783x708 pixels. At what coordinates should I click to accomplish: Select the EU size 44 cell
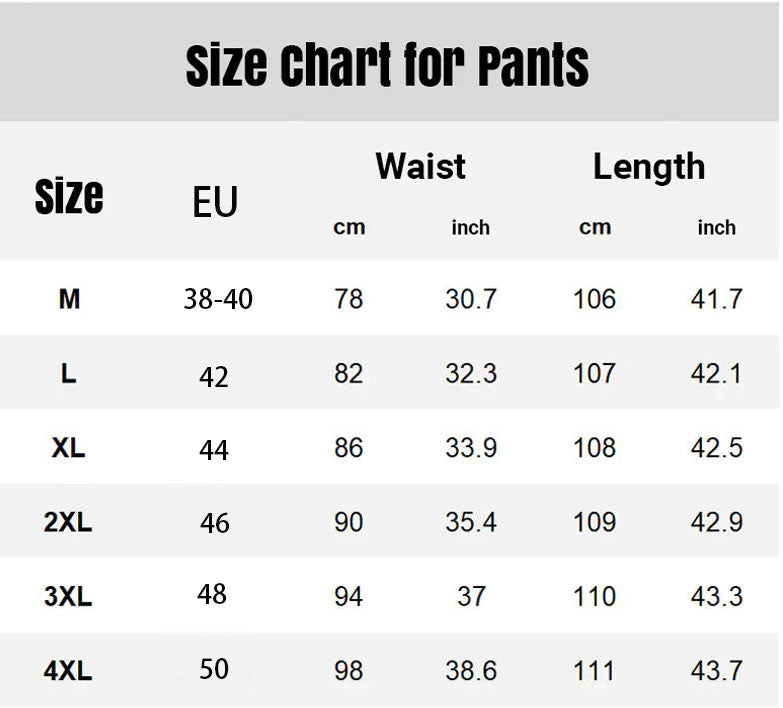click(x=214, y=450)
